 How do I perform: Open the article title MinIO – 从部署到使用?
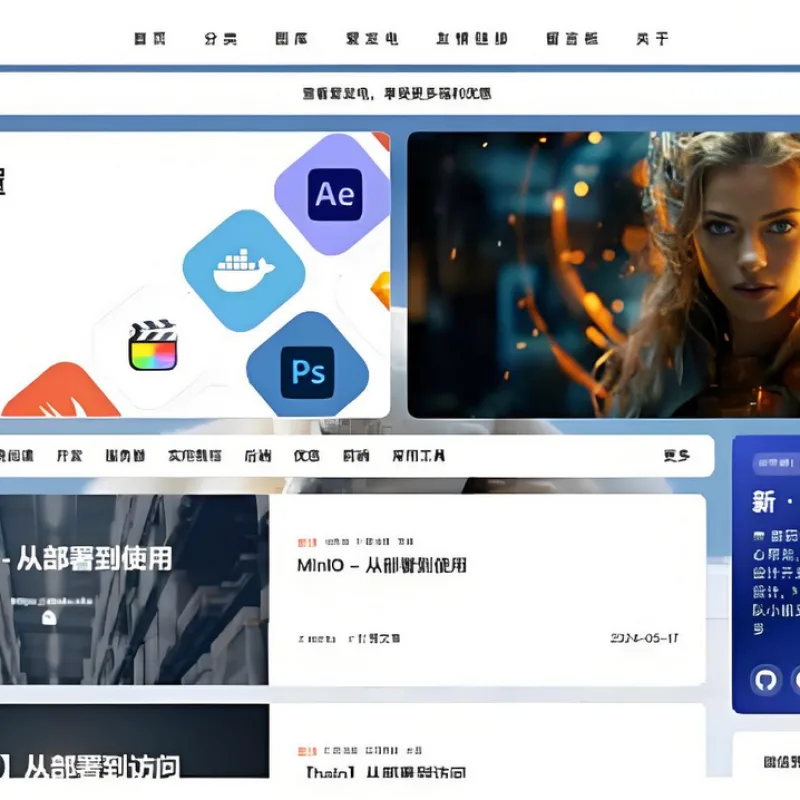click(x=382, y=565)
